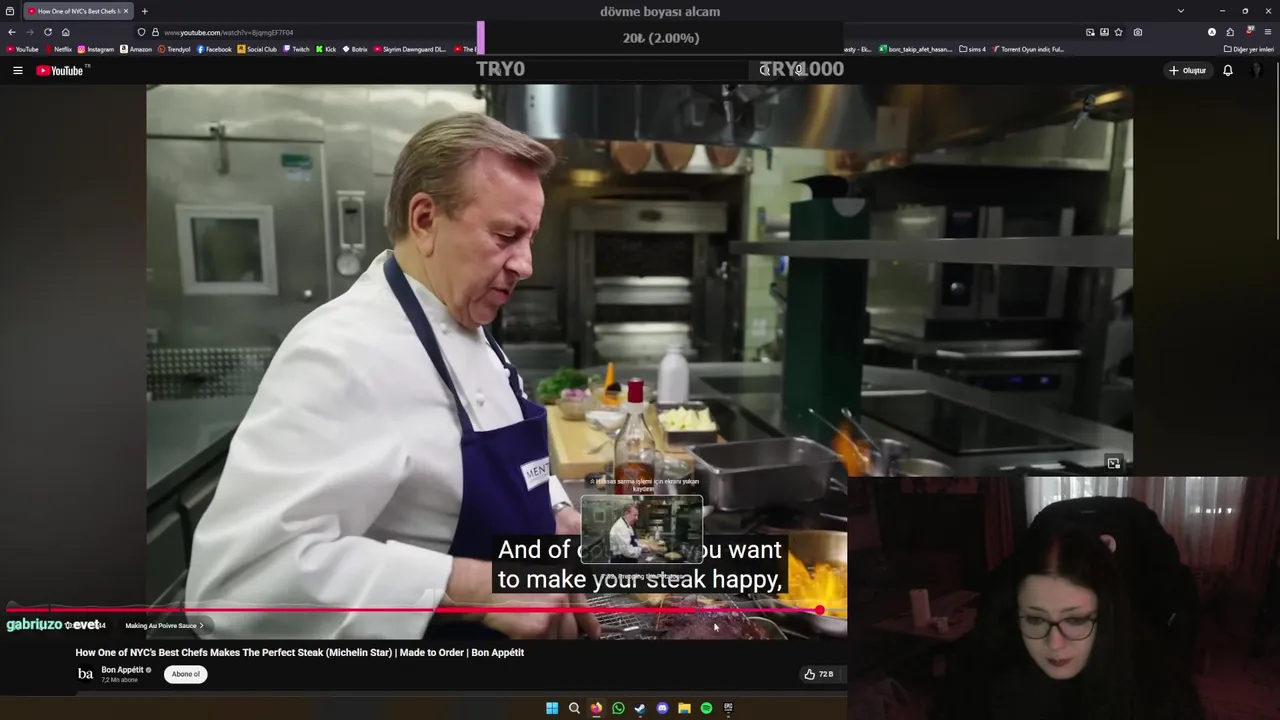Click the browser forward arrow

coord(30,32)
